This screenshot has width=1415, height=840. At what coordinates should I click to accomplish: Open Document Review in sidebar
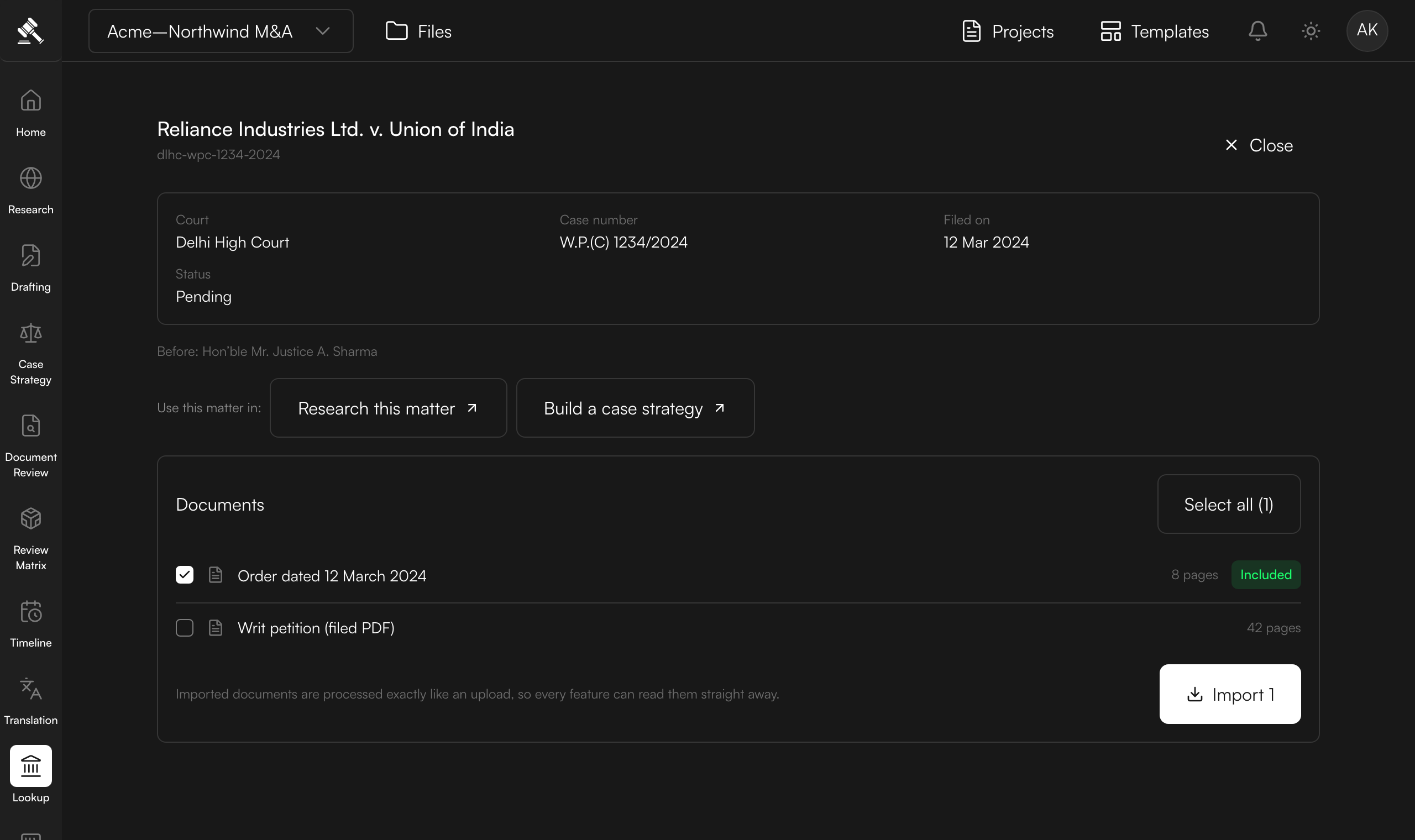30,447
